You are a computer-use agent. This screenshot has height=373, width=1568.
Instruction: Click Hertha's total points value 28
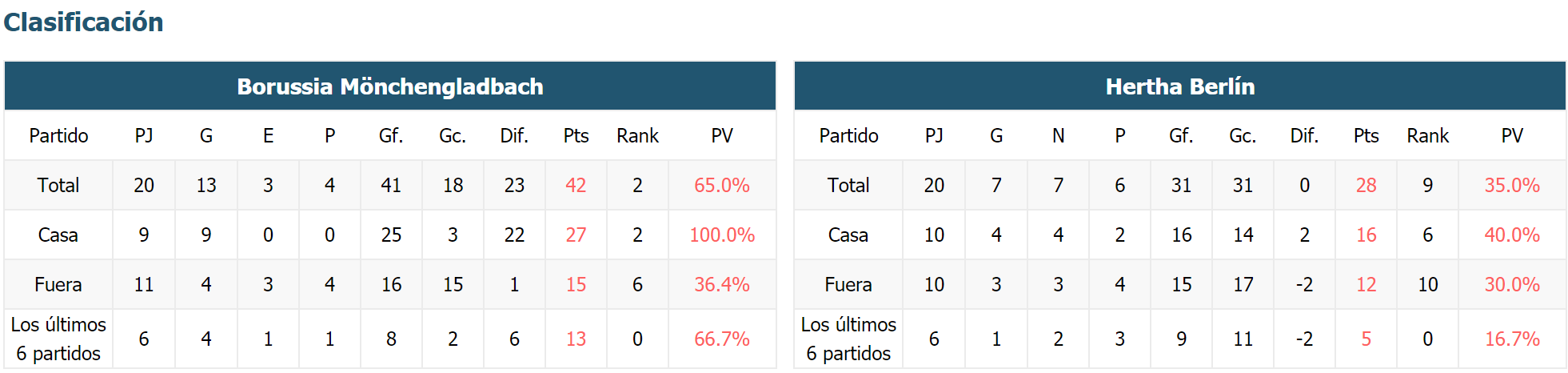point(1366,185)
